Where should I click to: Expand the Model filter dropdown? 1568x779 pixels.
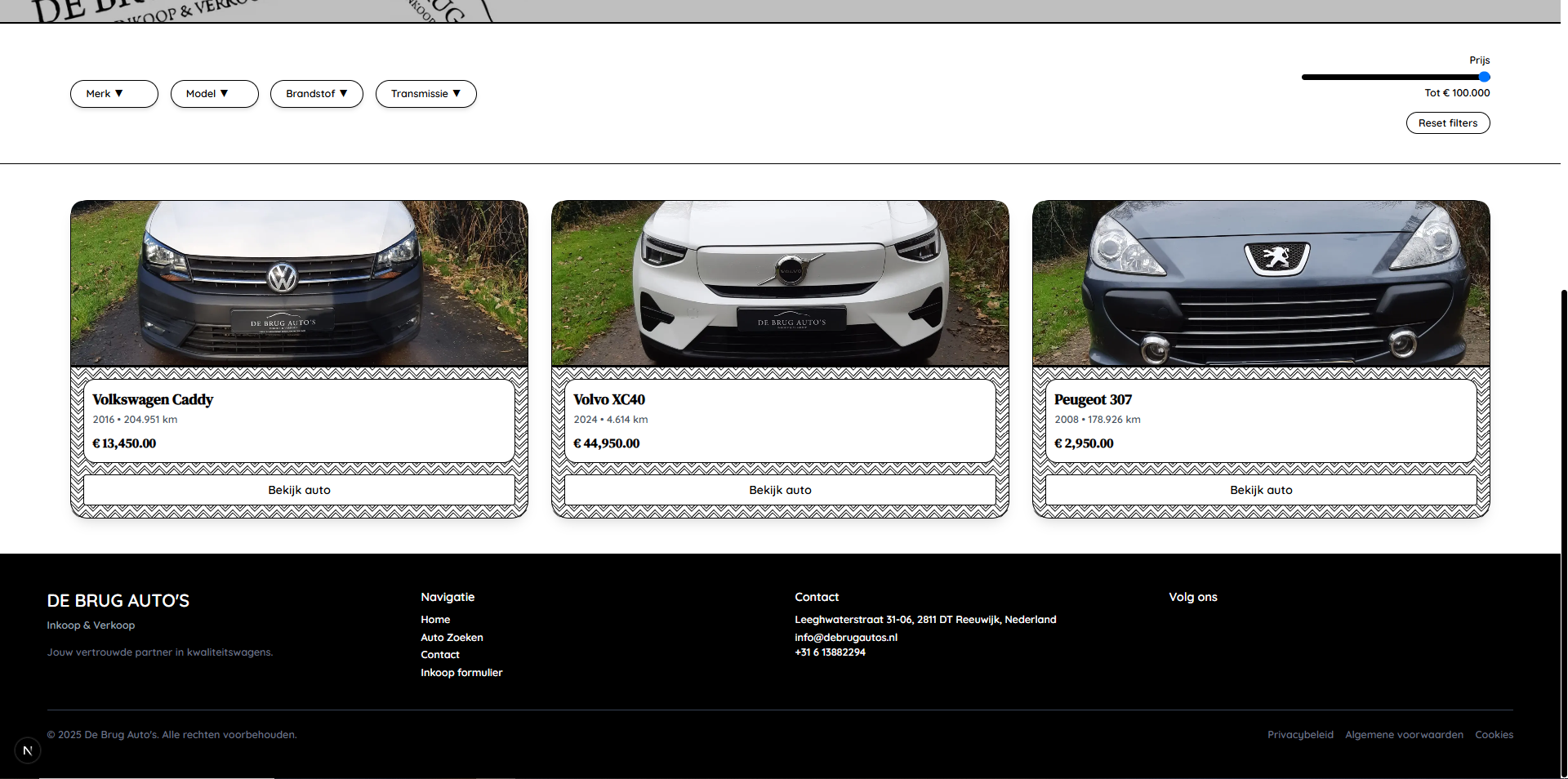tap(215, 94)
